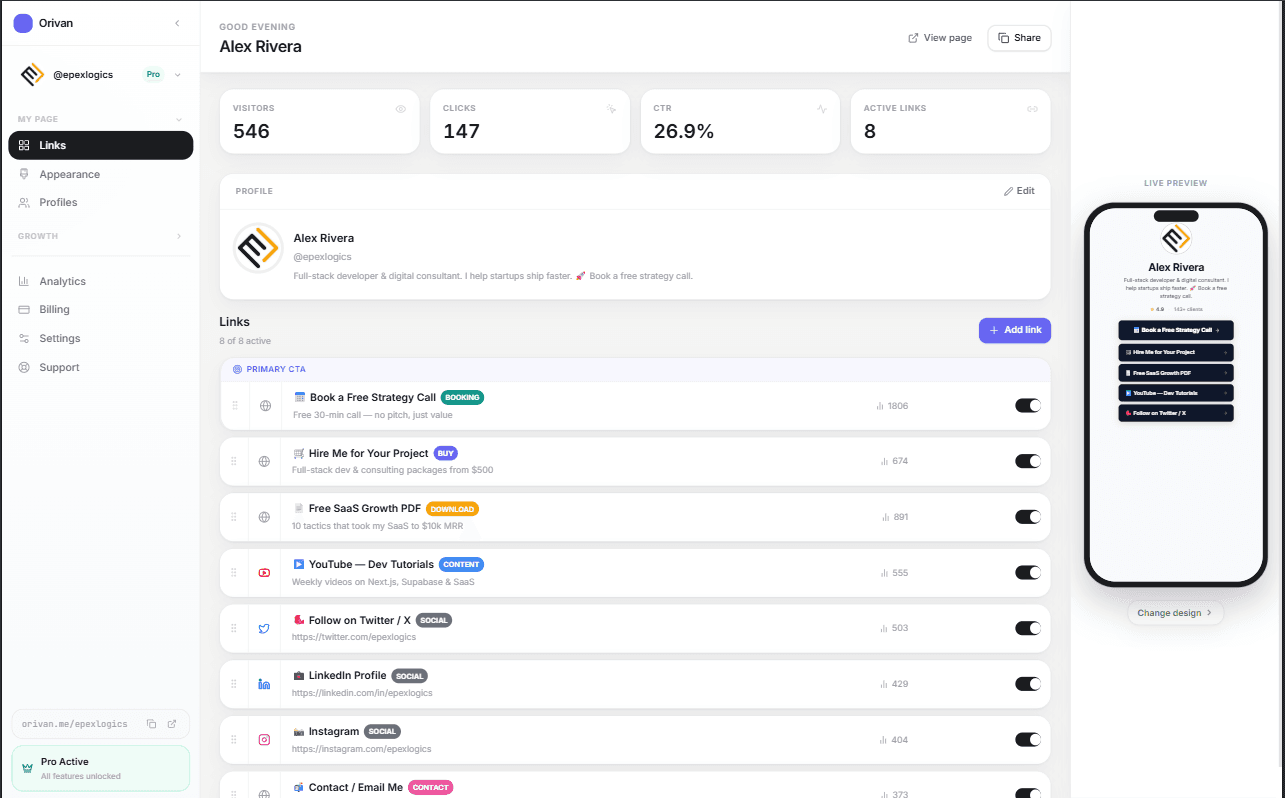Image resolution: width=1285 pixels, height=798 pixels.
Task: Click Hire Me for Your Project in preview
Action: pyautogui.click(x=1176, y=352)
